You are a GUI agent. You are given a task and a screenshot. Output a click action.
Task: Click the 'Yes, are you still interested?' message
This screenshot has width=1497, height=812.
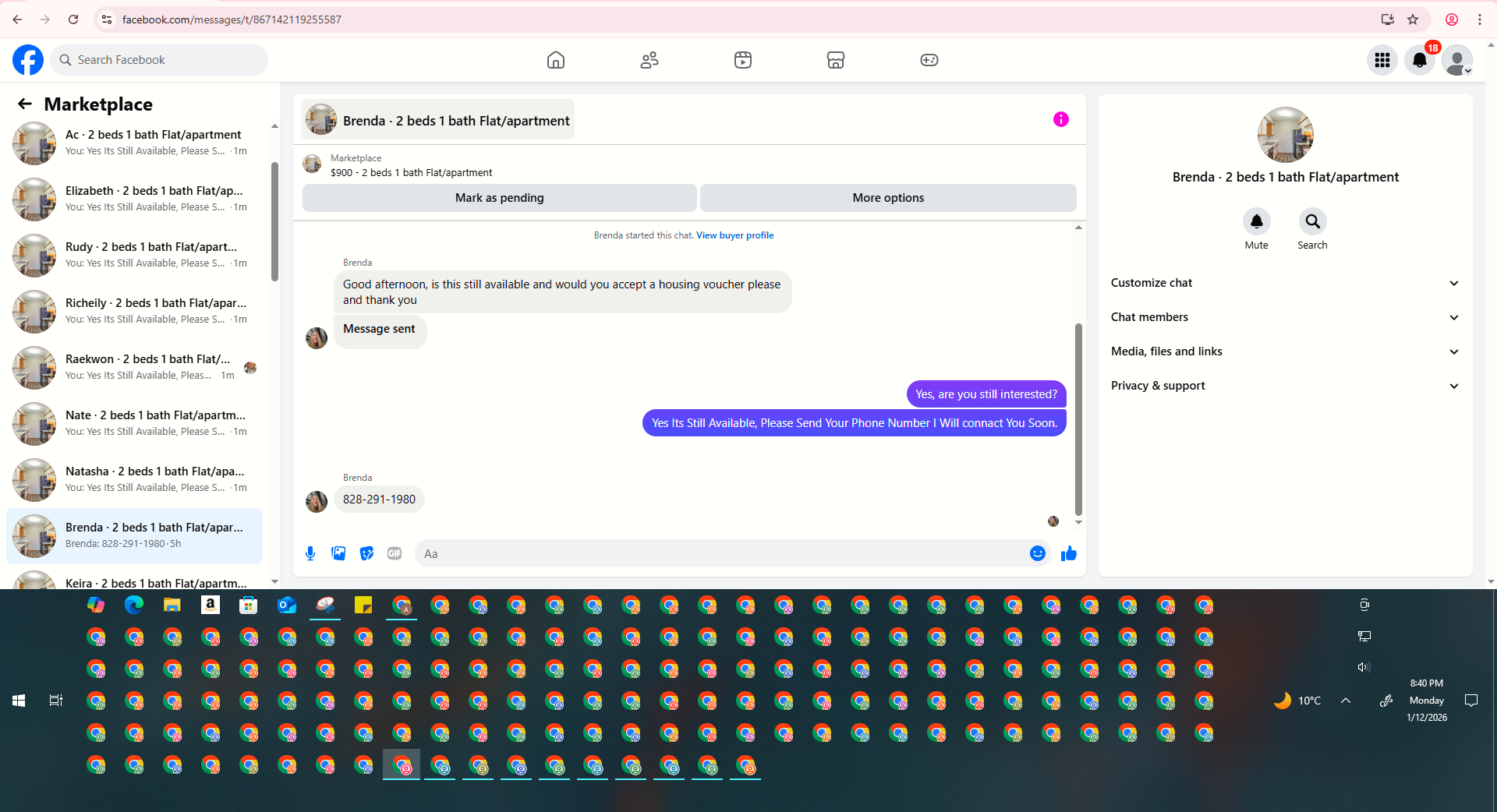pos(986,394)
